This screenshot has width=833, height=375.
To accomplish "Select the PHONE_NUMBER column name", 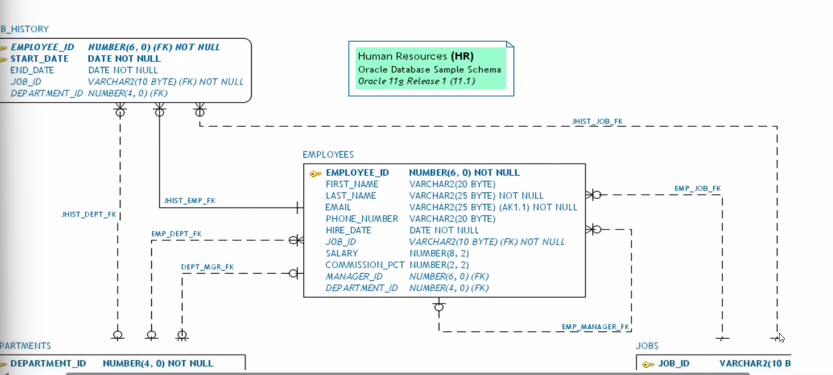I will [362, 219].
